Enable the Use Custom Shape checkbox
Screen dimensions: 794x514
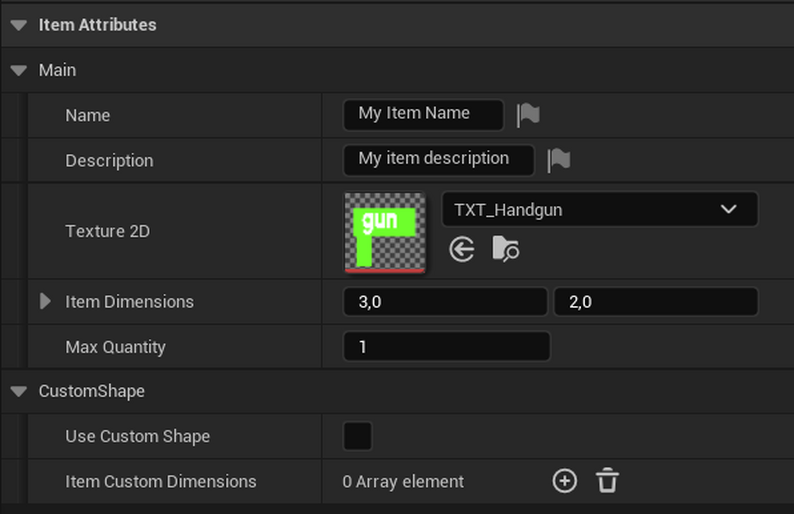[358, 436]
